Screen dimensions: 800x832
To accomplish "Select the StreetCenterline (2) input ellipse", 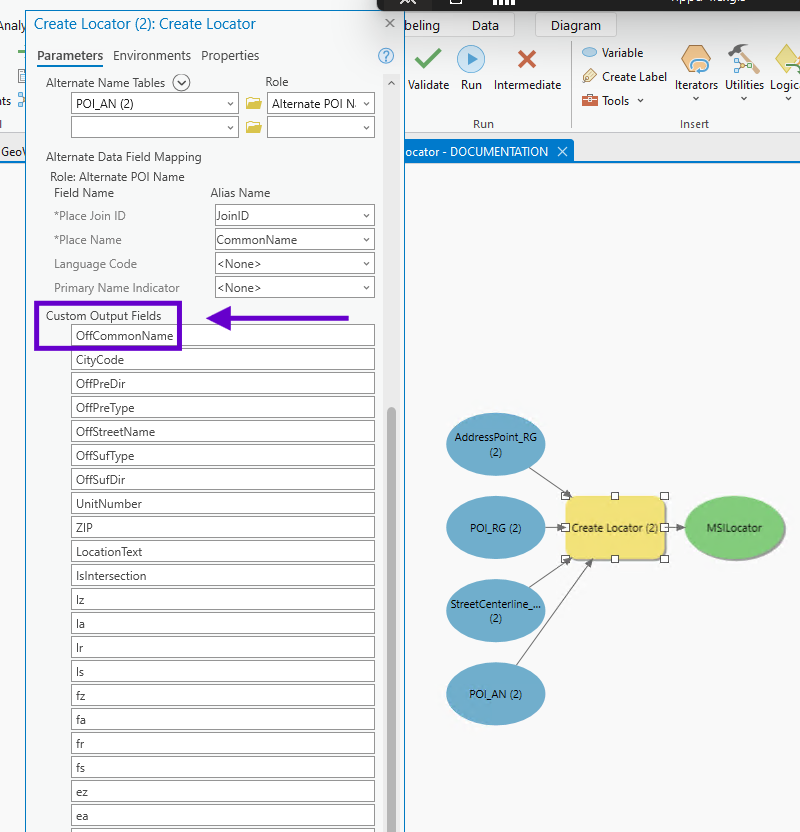I will 495,611.
